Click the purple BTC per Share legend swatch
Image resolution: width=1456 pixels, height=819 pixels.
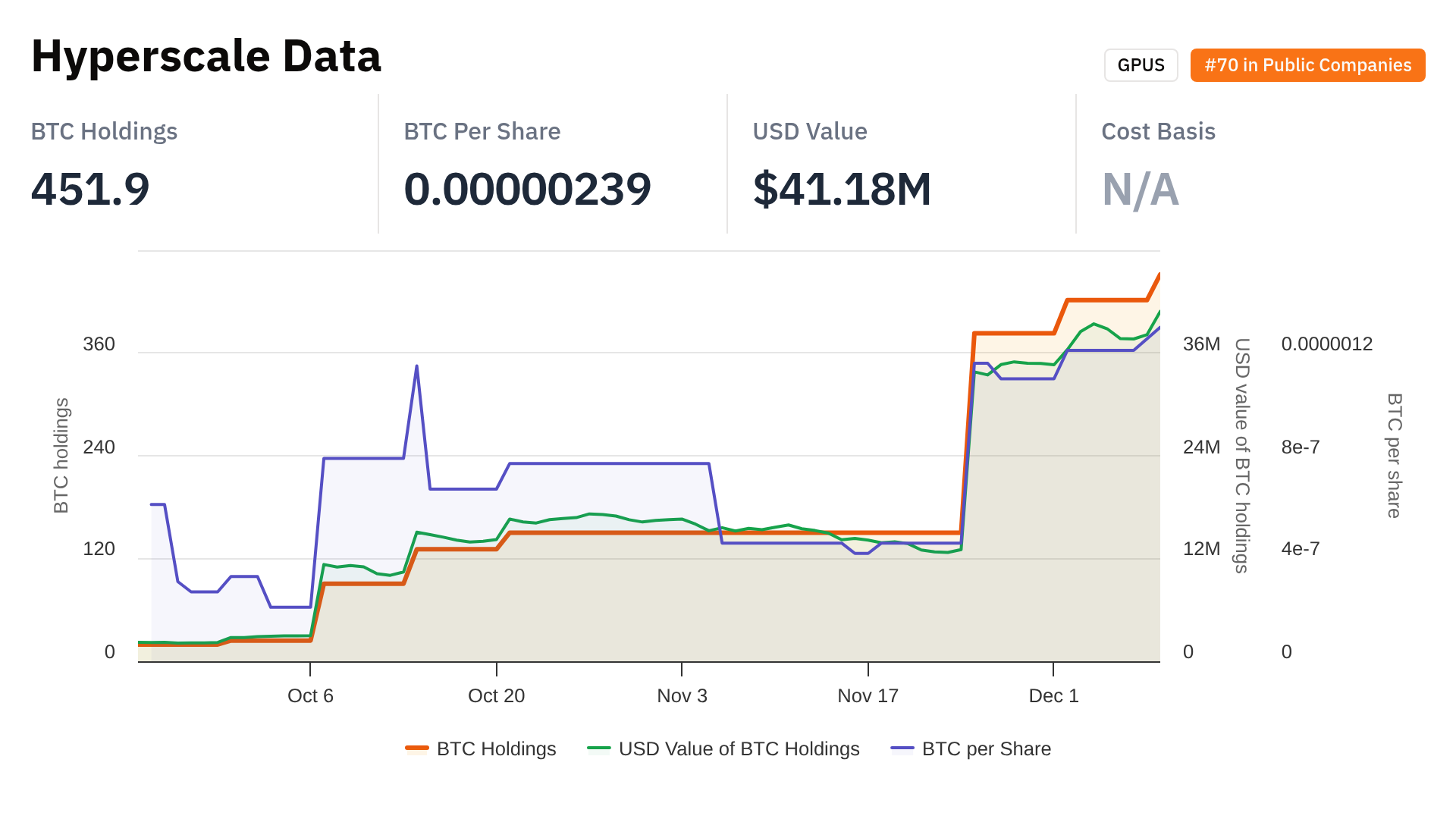pos(902,749)
